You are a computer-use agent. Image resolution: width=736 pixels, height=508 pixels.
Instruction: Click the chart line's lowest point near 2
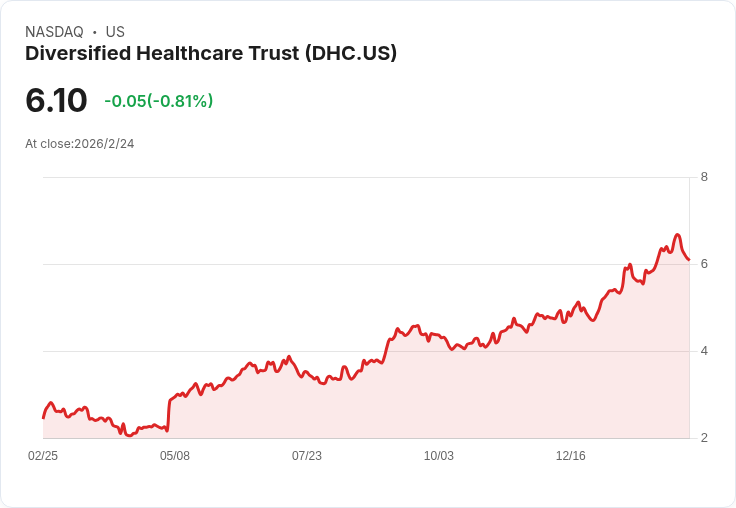pyautogui.click(x=130, y=436)
